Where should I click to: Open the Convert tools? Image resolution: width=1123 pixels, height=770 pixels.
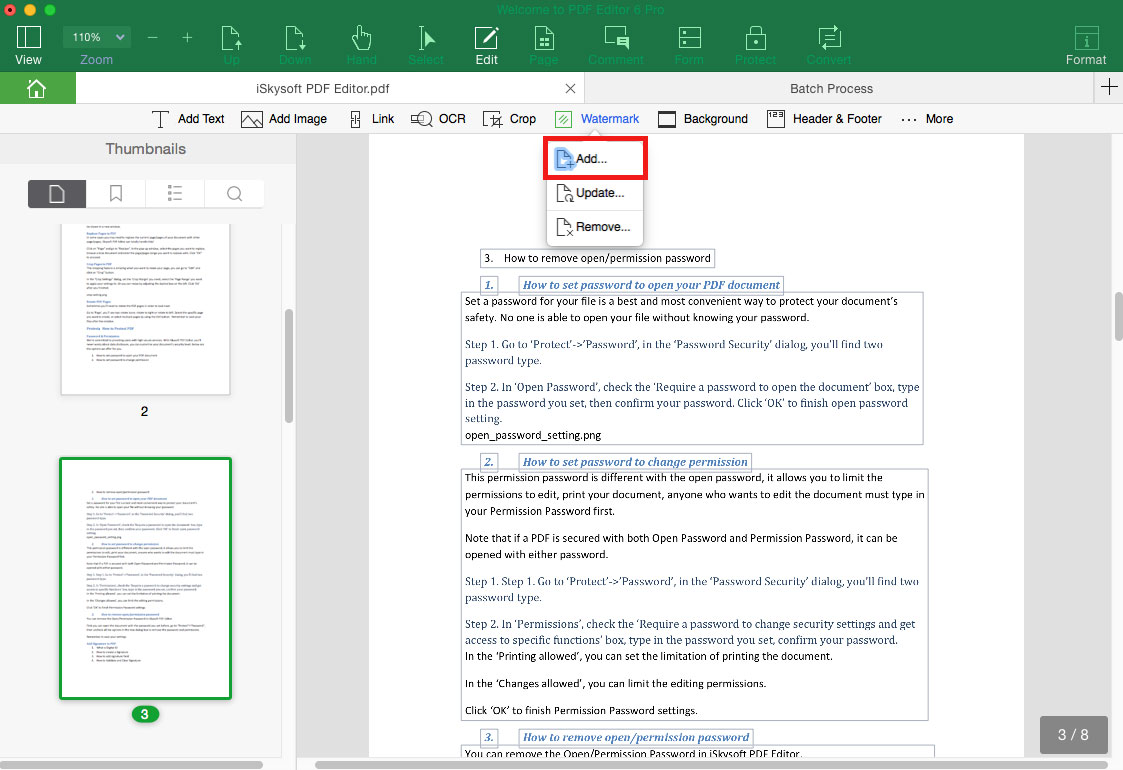coord(829,45)
